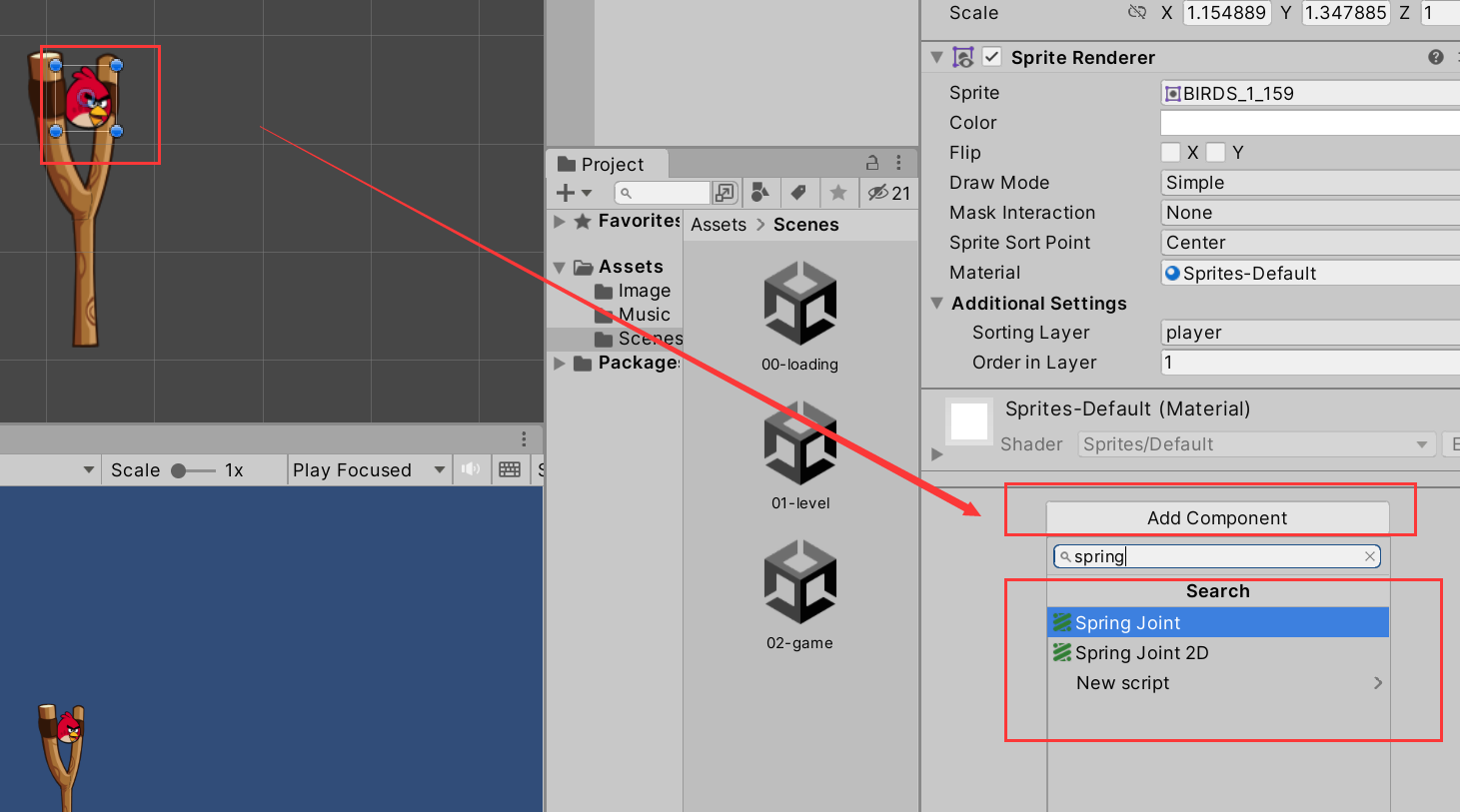
Task: Click the component search input
Action: (1216, 556)
